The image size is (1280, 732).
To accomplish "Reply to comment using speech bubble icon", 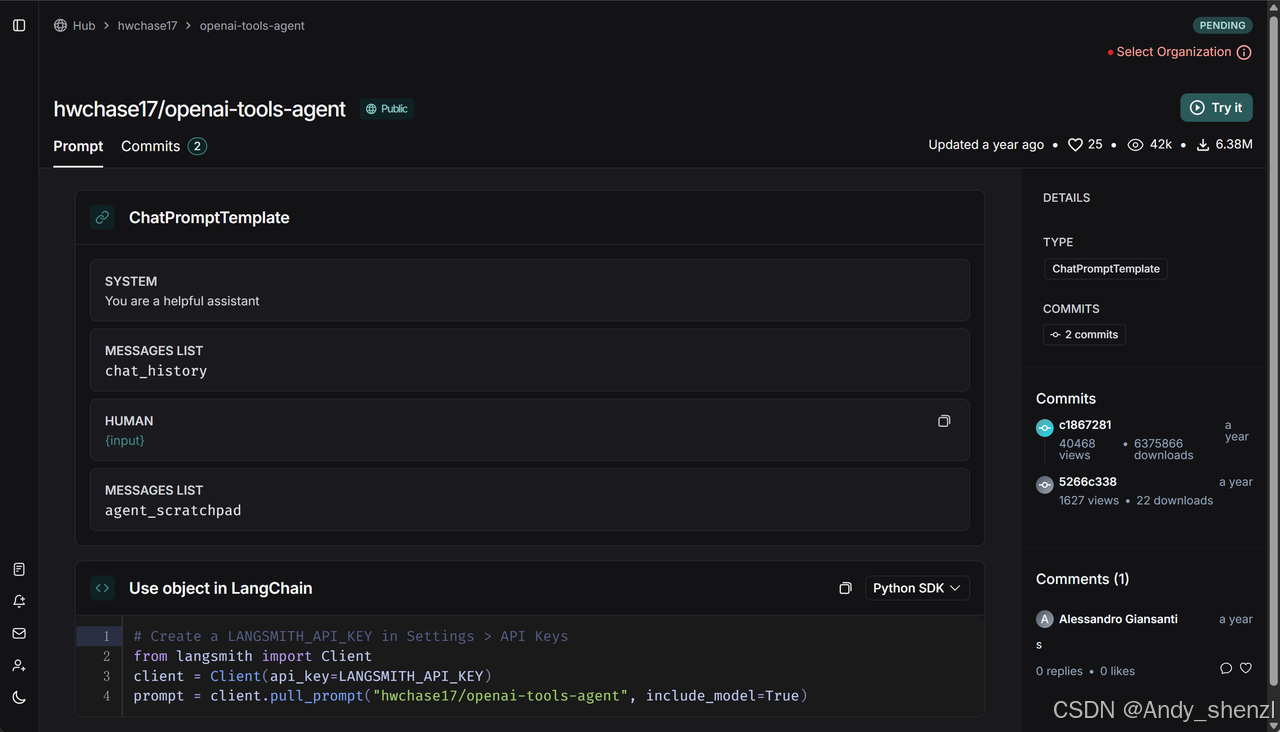I will tap(1226, 668).
